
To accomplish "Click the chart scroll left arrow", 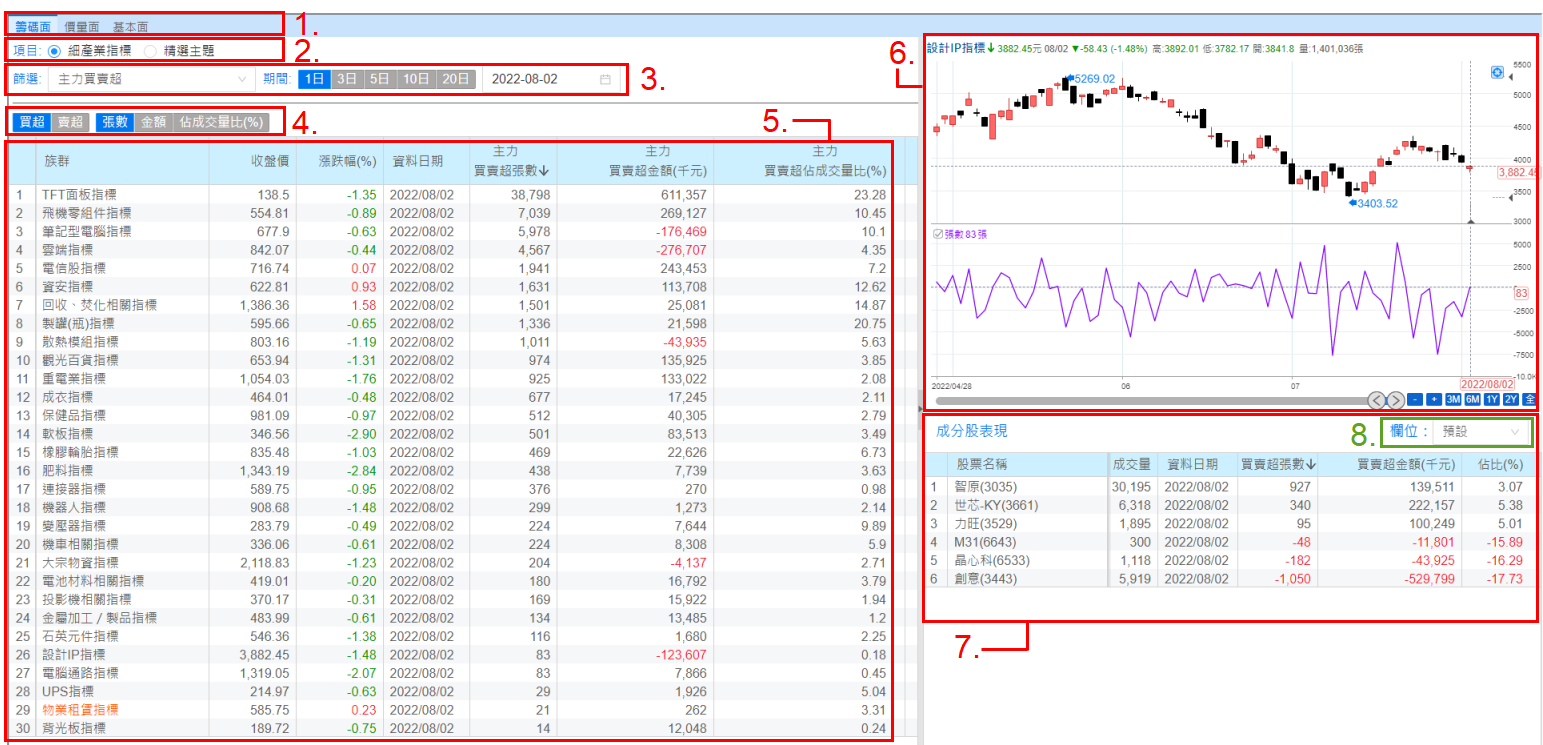I will (x=1376, y=400).
